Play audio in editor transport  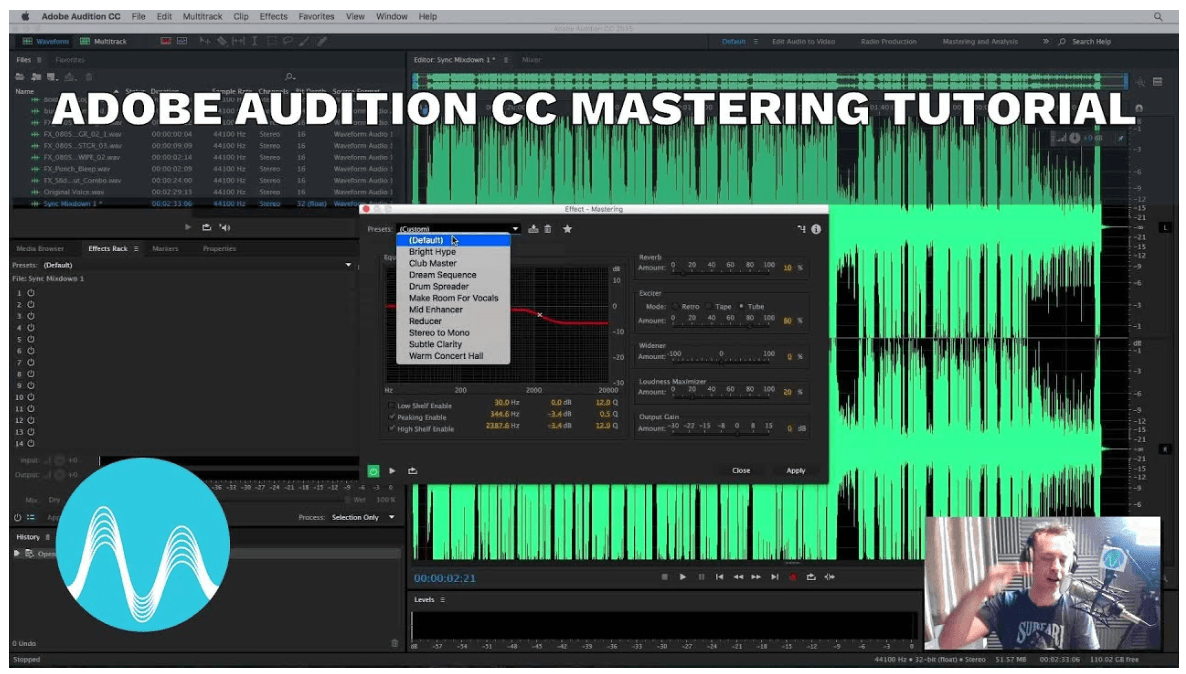(682, 576)
